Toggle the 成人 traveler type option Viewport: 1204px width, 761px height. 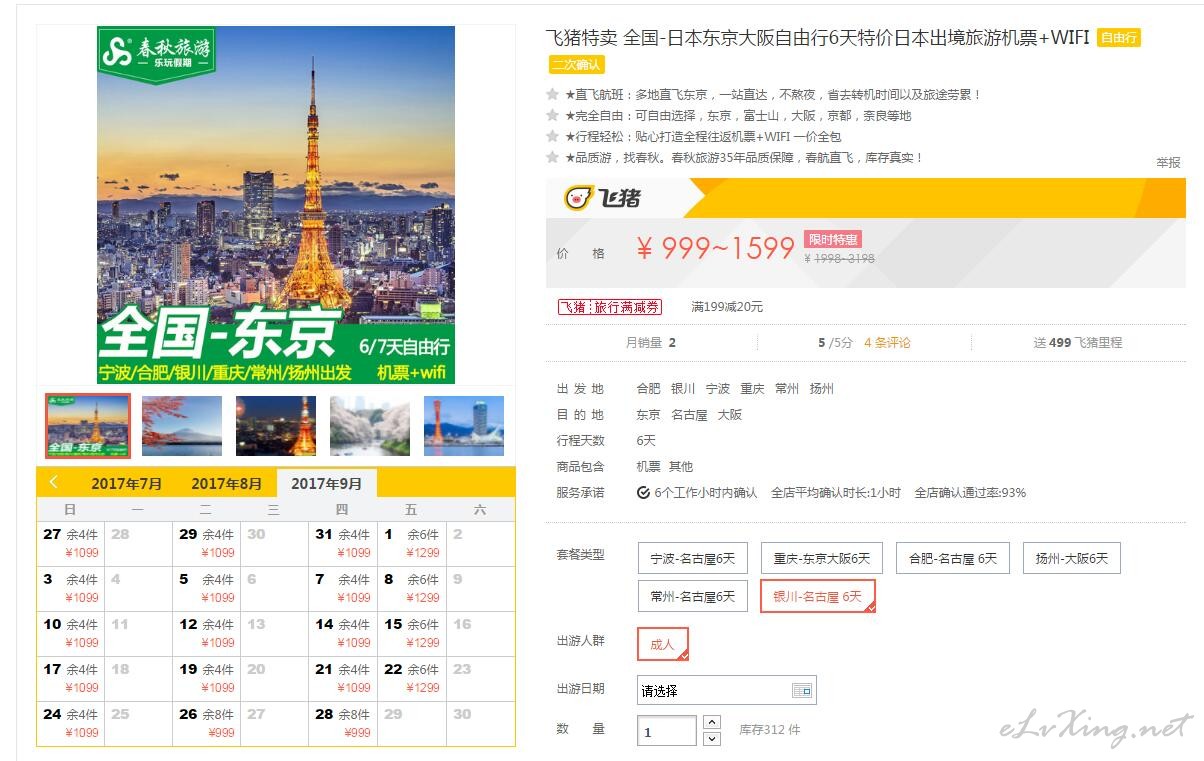point(663,644)
